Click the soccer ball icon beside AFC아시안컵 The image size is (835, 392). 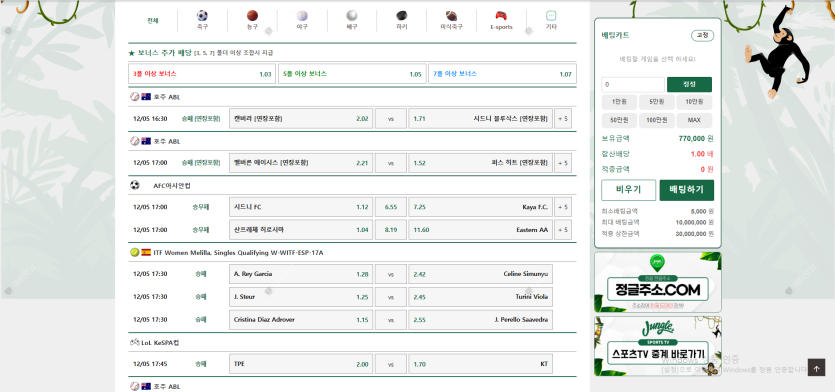click(x=135, y=185)
